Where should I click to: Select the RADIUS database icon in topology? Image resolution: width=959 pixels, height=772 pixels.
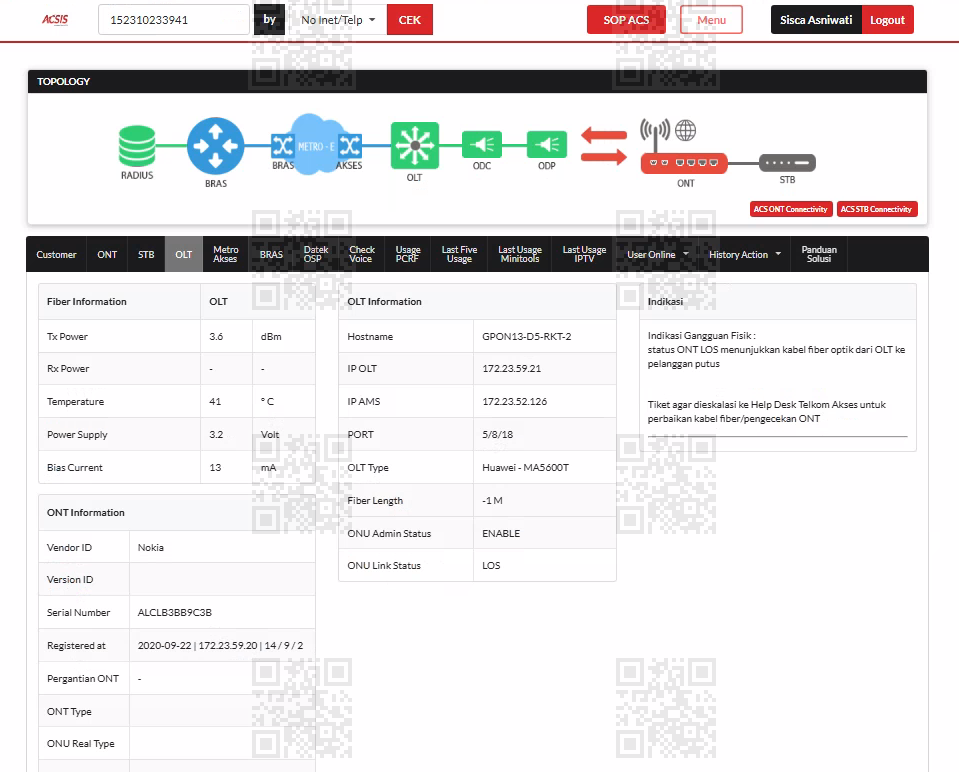(137, 146)
